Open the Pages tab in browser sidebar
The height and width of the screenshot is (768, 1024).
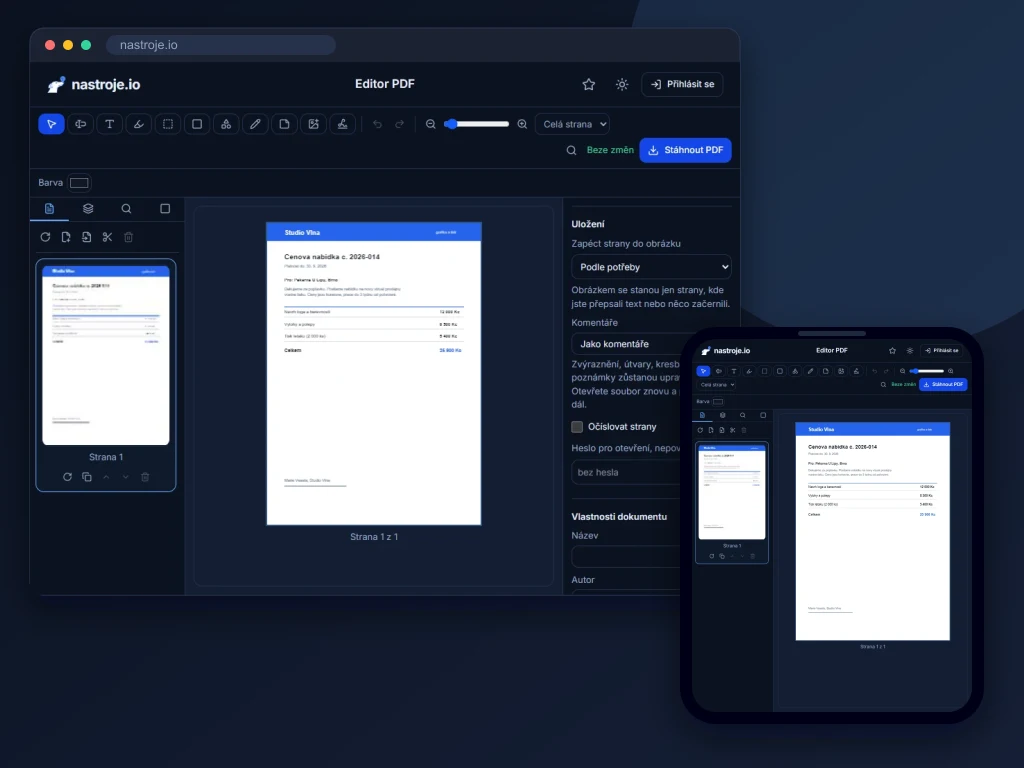click(49, 208)
